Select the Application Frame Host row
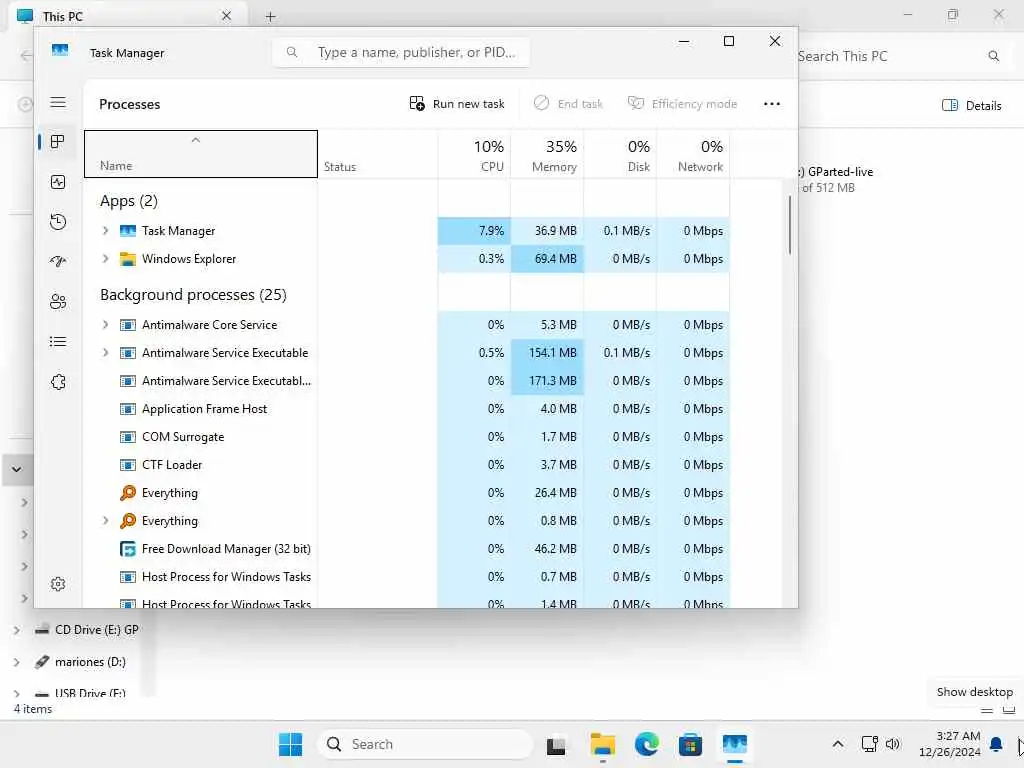 tap(406, 409)
